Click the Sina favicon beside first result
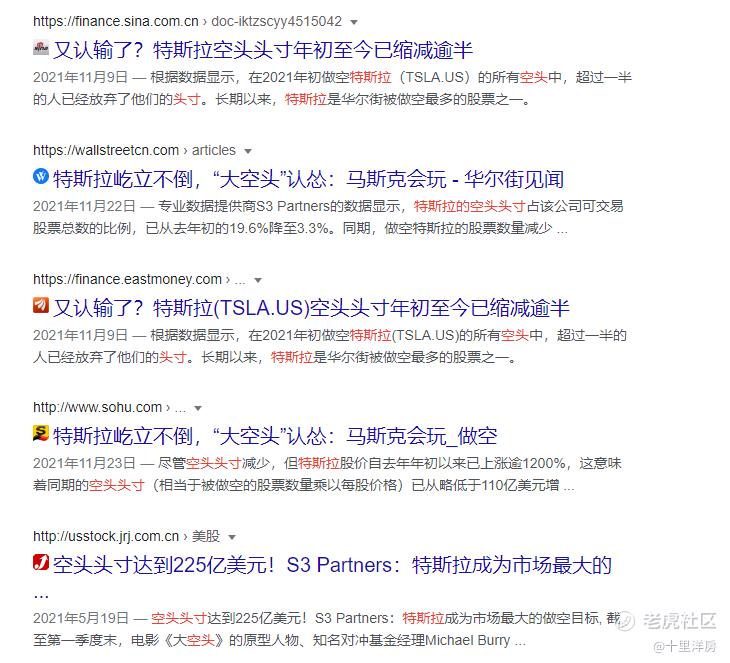 pyautogui.click(x=41, y=48)
